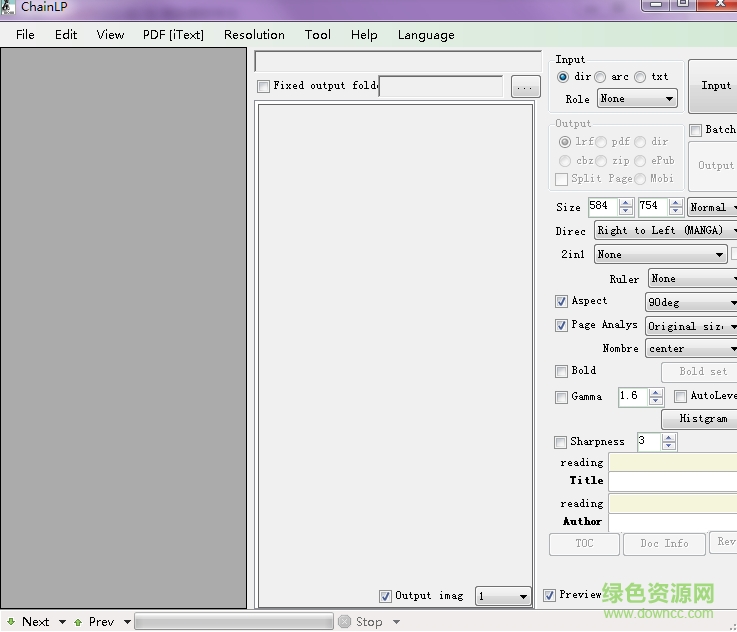Open the Next button dropdown arrow
Screen dimensions: 737x632
pyautogui.click(x=62, y=622)
